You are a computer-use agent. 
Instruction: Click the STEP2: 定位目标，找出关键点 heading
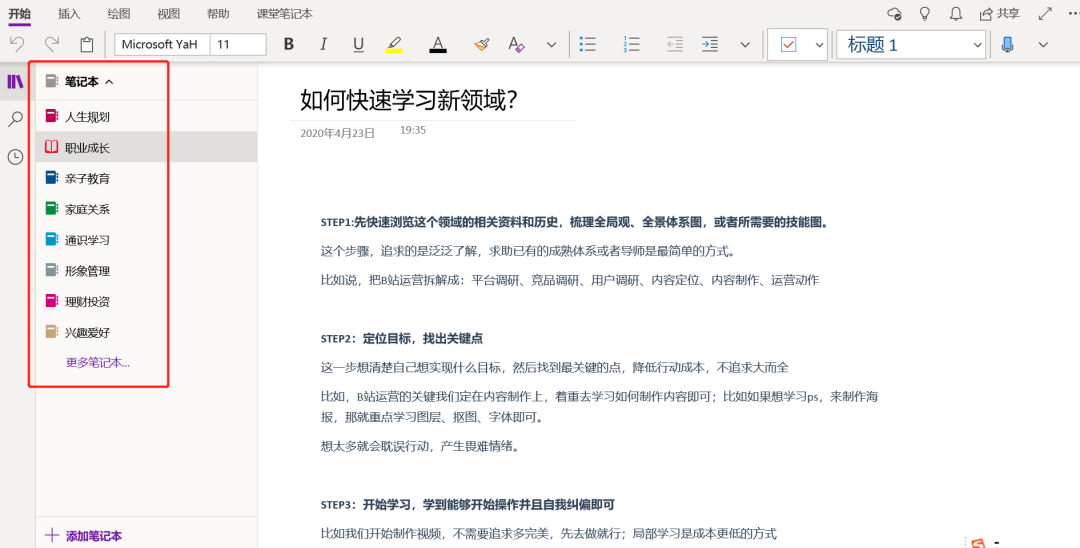click(x=402, y=339)
